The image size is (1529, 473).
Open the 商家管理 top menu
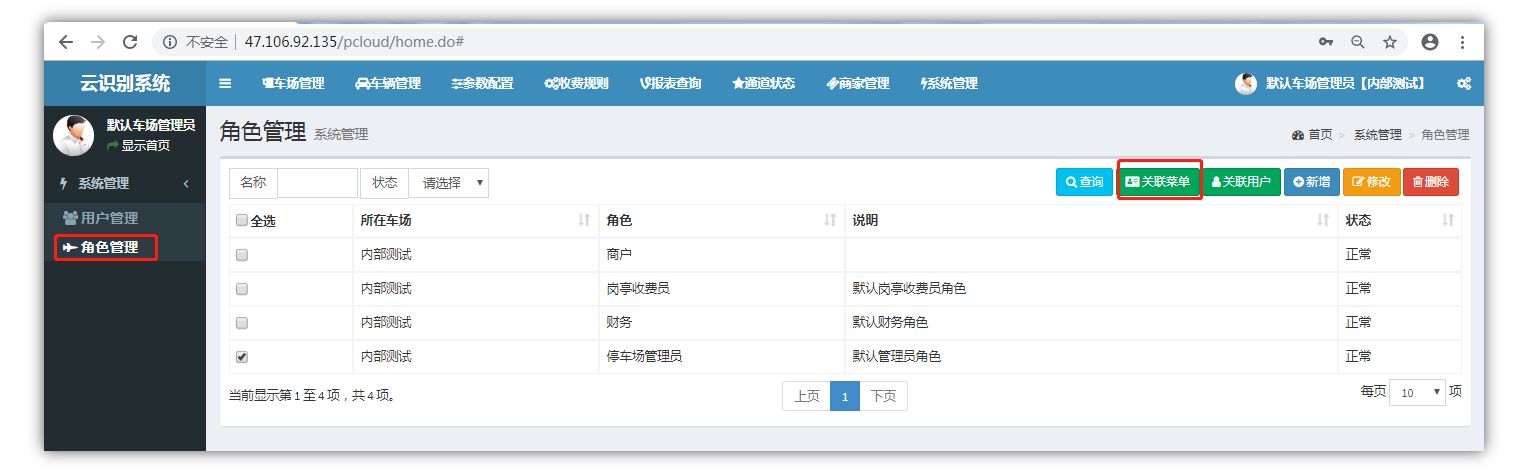(858, 84)
